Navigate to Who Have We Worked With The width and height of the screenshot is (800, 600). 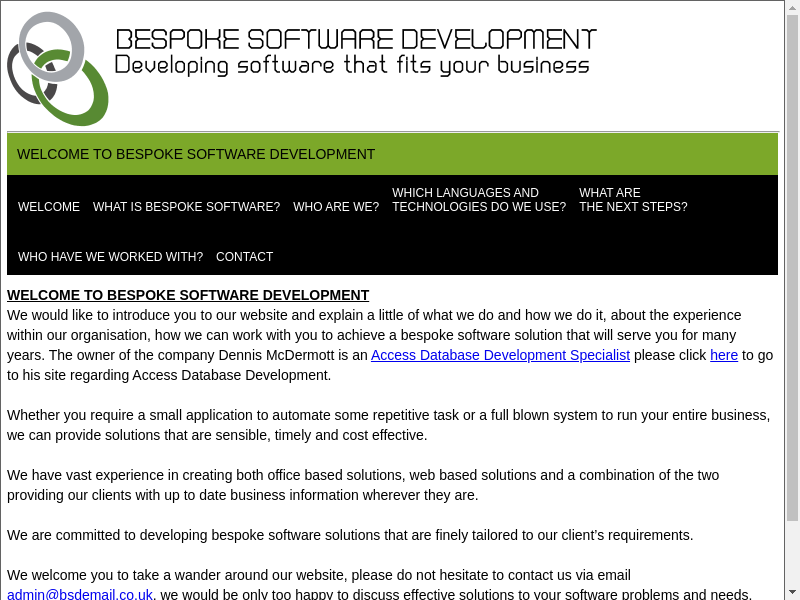click(110, 257)
